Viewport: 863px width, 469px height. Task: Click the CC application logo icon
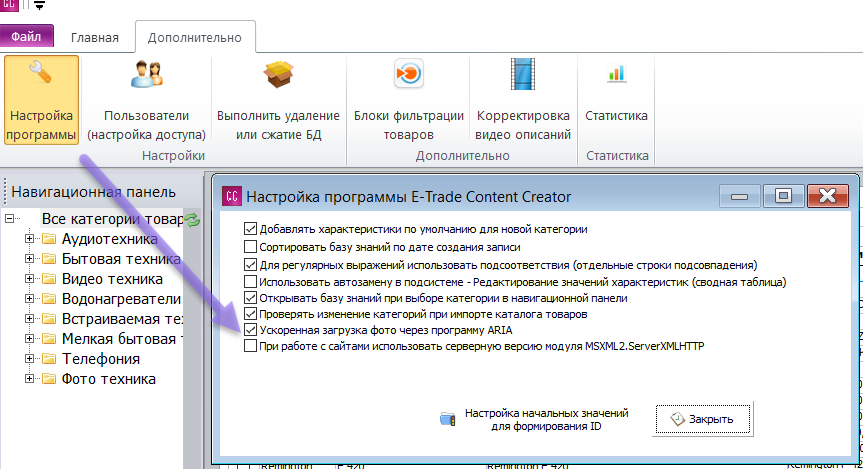(x=9, y=5)
